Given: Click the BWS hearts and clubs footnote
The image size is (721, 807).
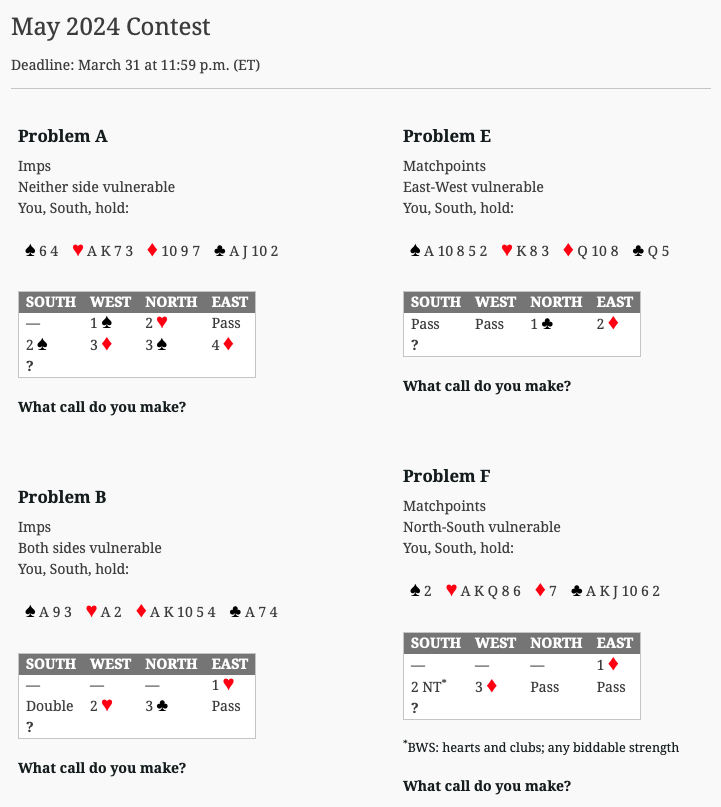Looking at the screenshot, I should click(x=541, y=747).
